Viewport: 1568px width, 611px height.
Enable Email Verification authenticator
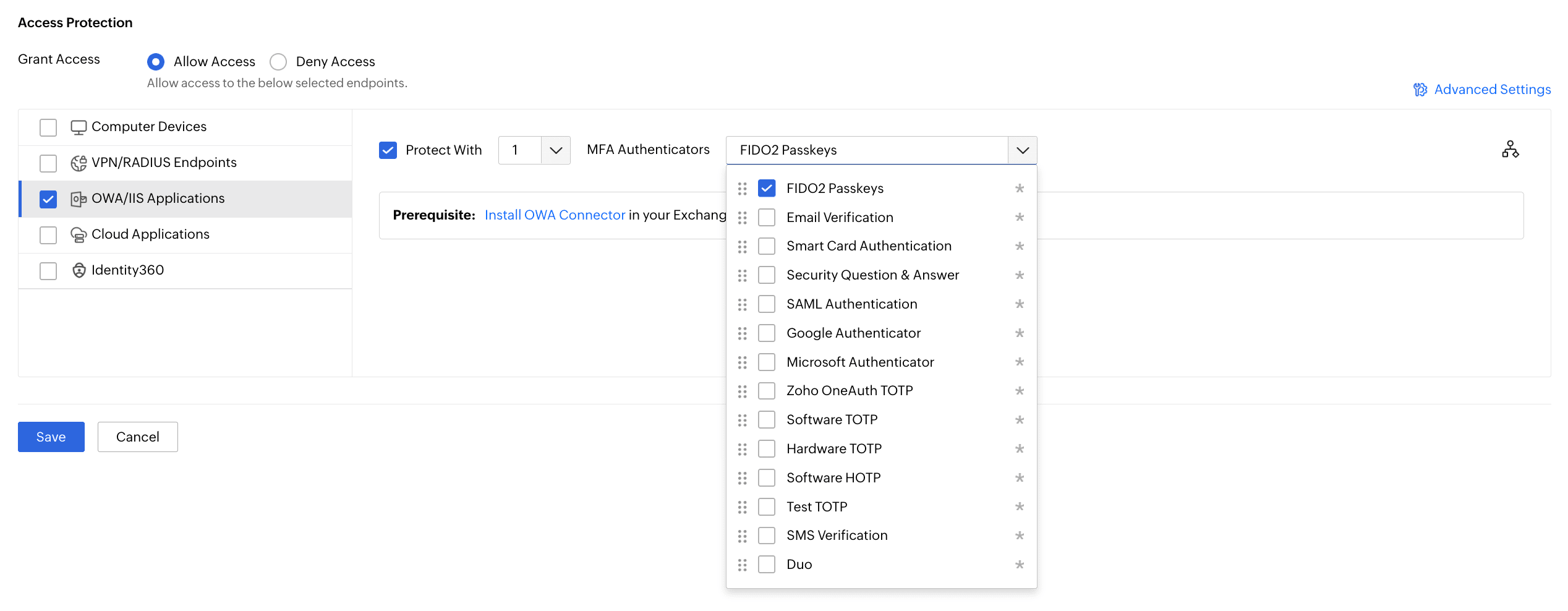click(x=767, y=217)
